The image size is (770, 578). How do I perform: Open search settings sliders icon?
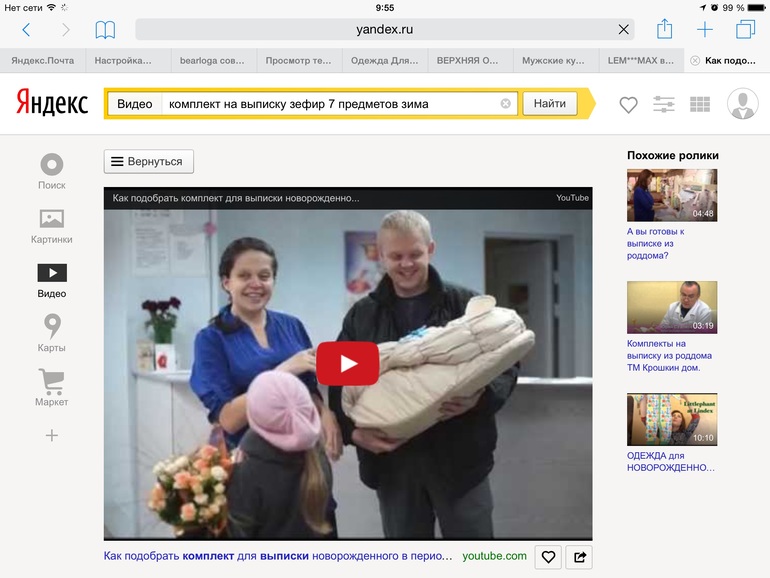(x=663, y=104)
